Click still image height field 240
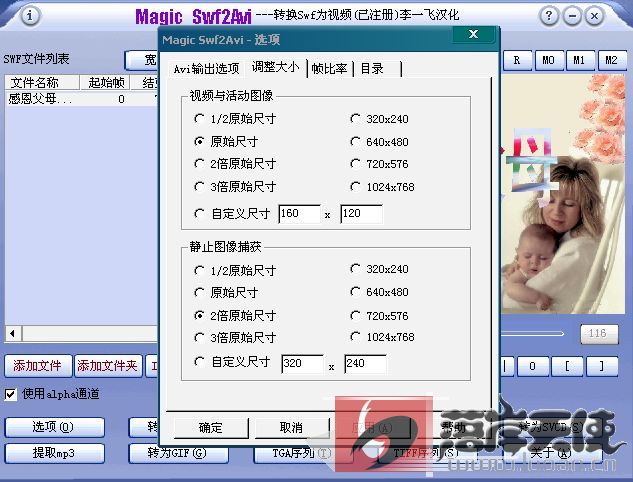 [365, 364]
